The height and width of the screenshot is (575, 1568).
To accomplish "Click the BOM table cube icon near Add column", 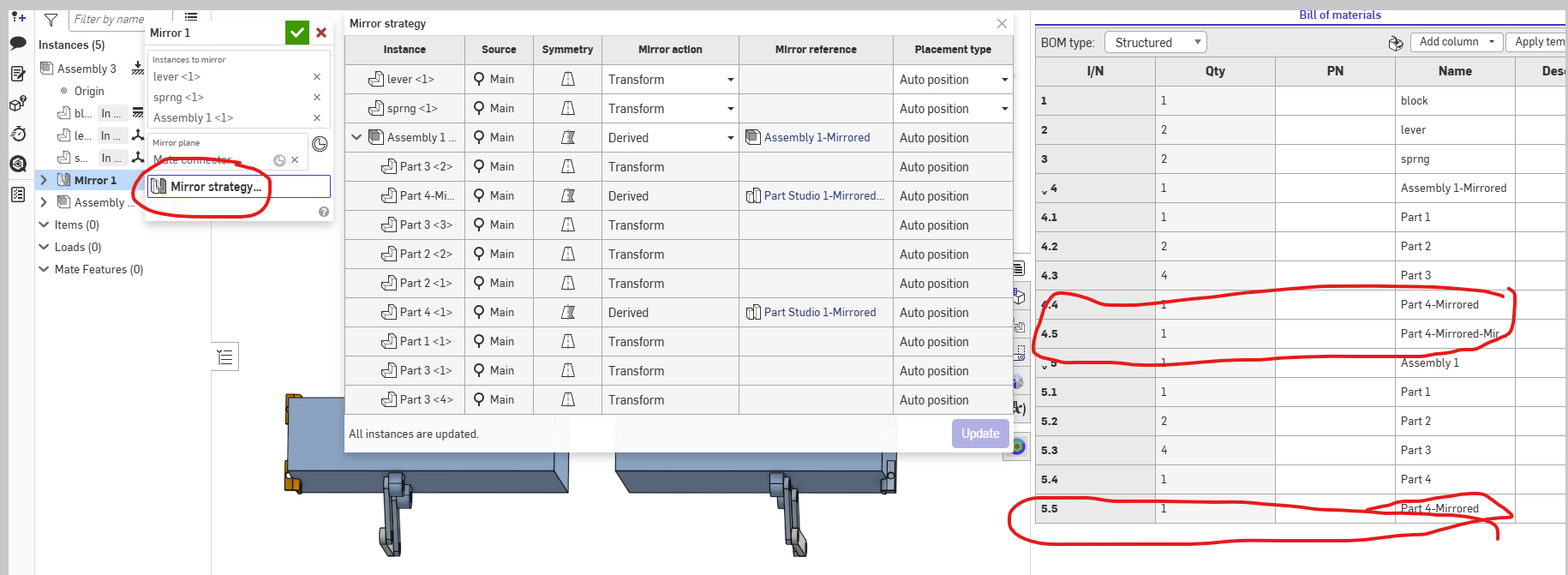I will click(1396, 43).
